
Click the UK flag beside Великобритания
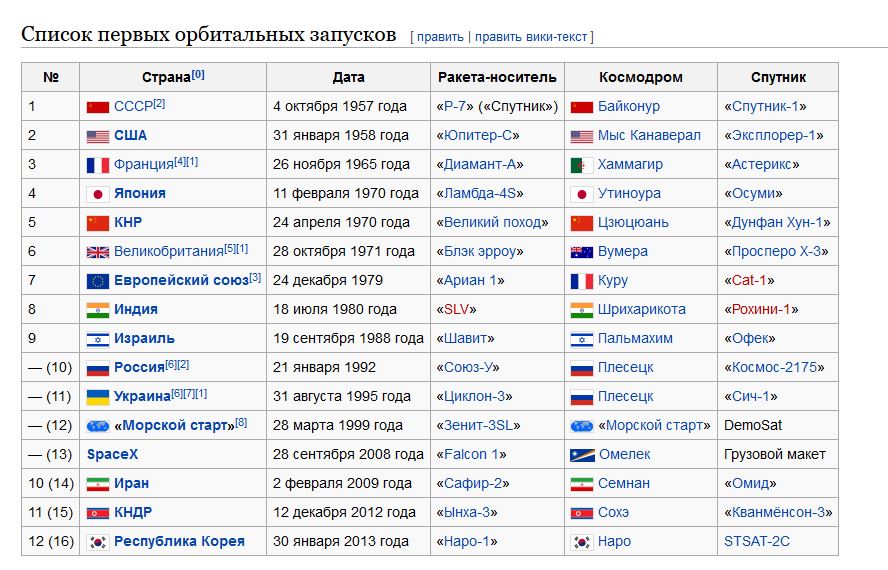click(97, 252)
